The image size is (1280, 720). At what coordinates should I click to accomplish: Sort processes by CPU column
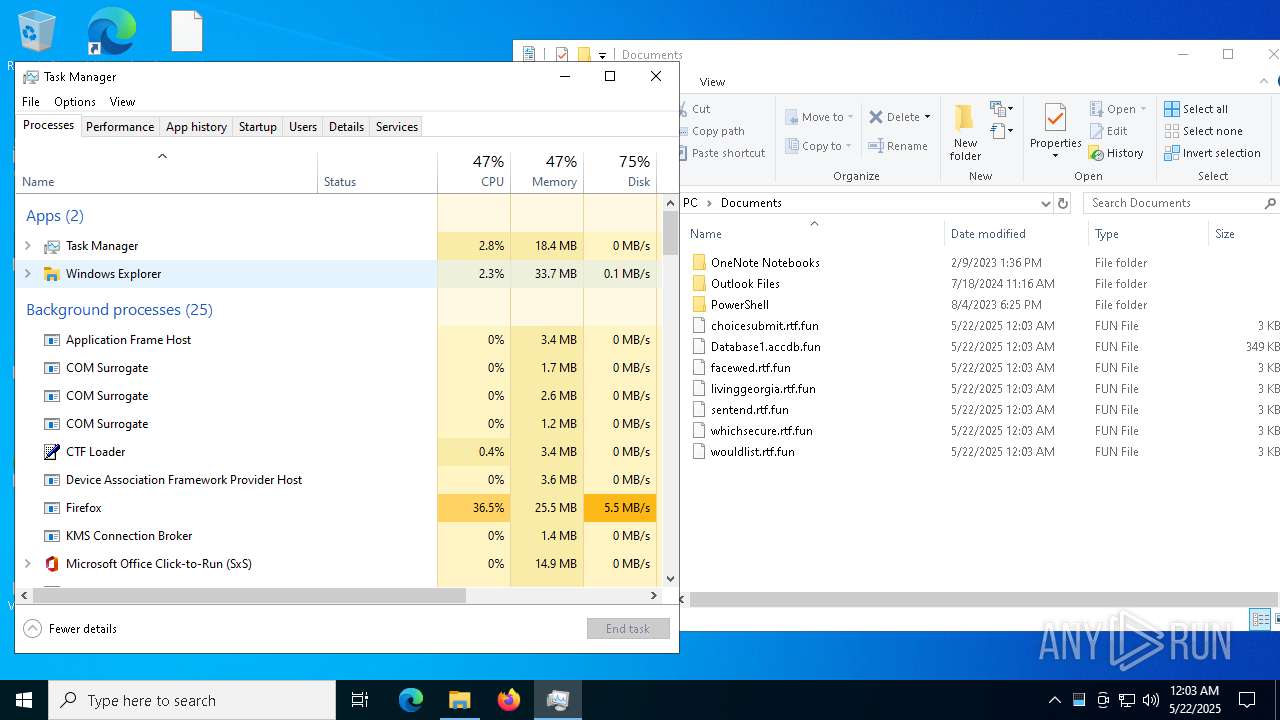tap(474, 171)
